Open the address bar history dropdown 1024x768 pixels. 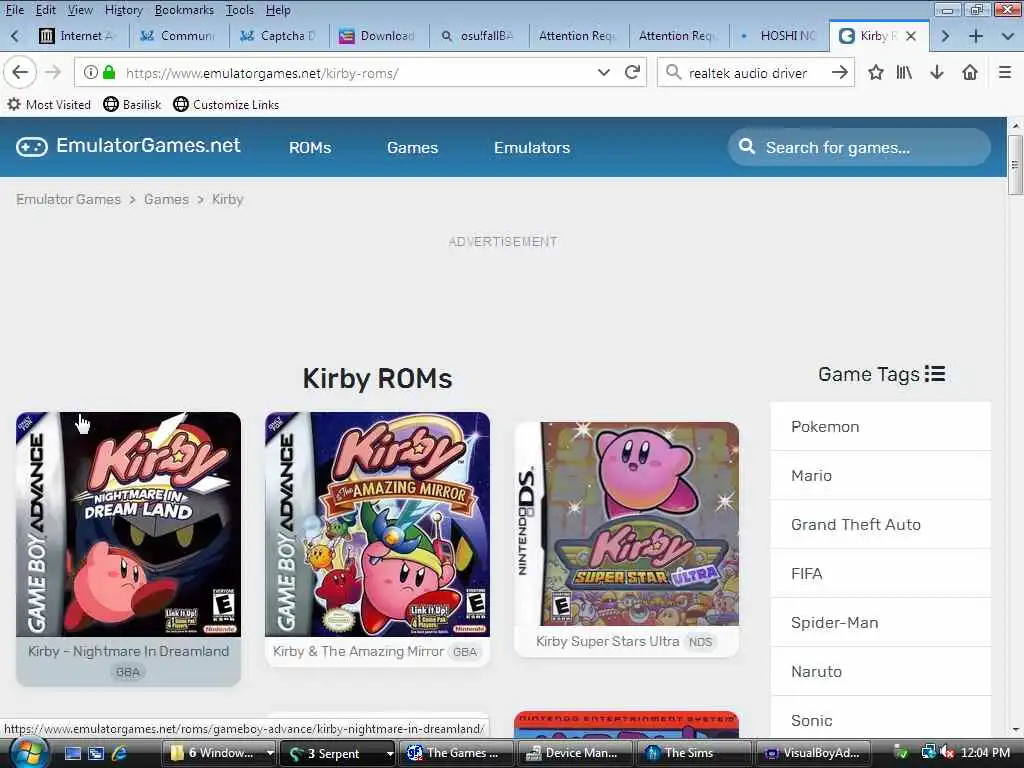[x=603, y=72]
